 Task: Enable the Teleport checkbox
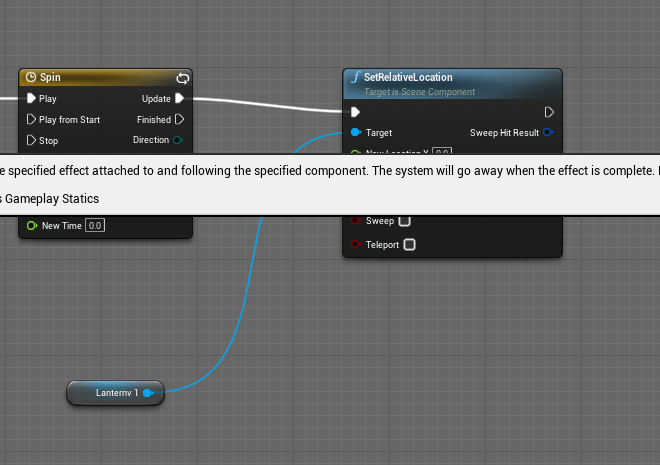click(409, 244)
